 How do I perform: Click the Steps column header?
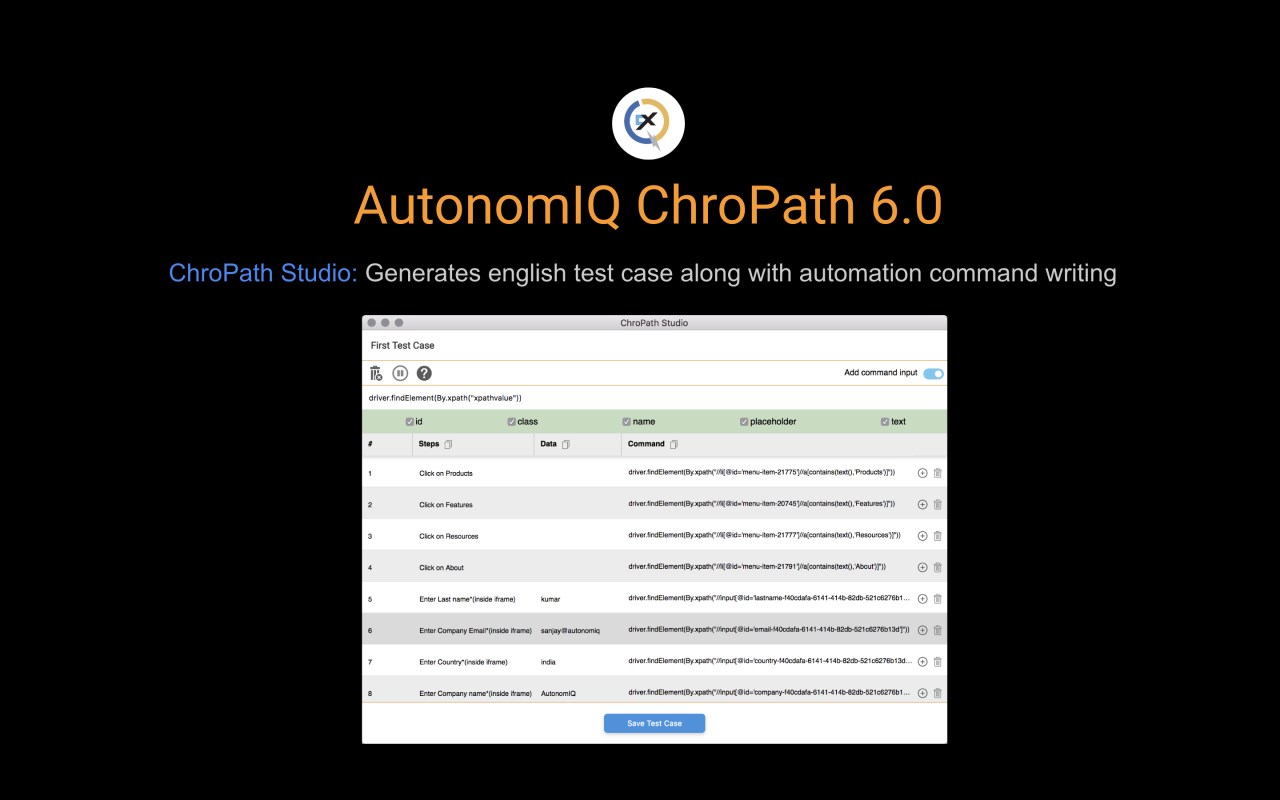[429, 444]
